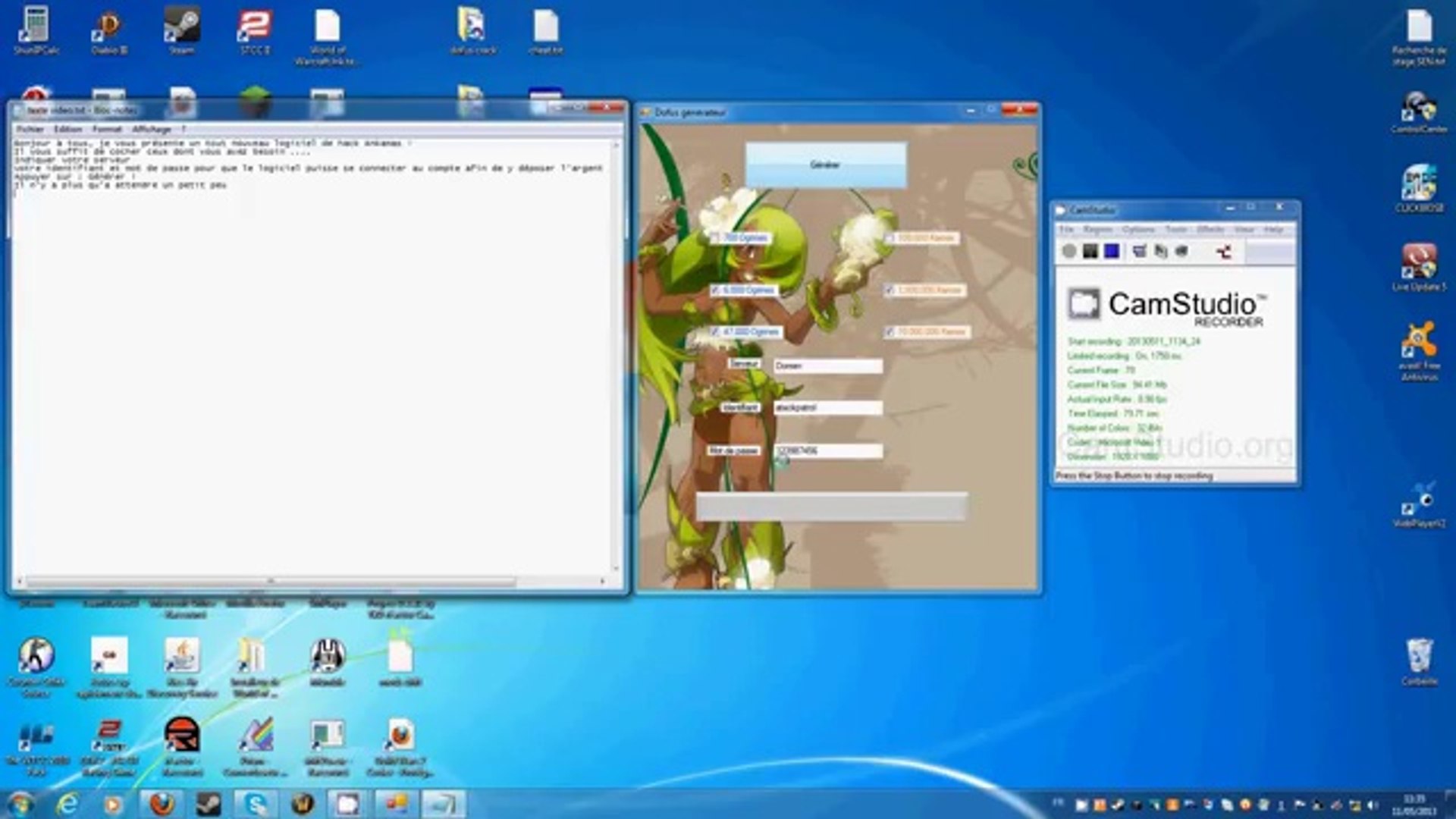The height and width of the screenshot is (819, 1456).
Task: Click the Mot de passe input field
Action: pos(828,451)
